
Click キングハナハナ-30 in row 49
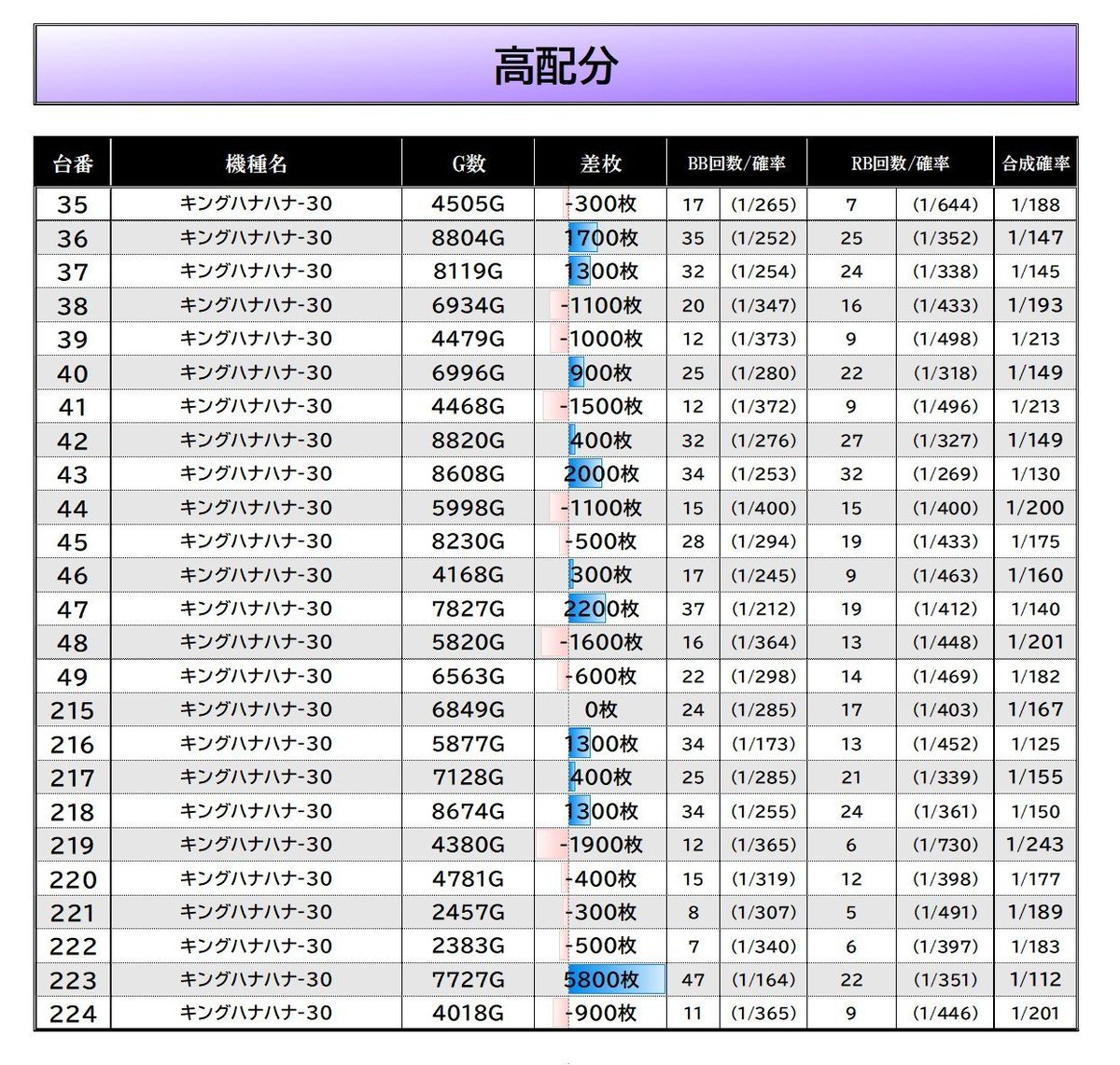(x=257, y=676)
